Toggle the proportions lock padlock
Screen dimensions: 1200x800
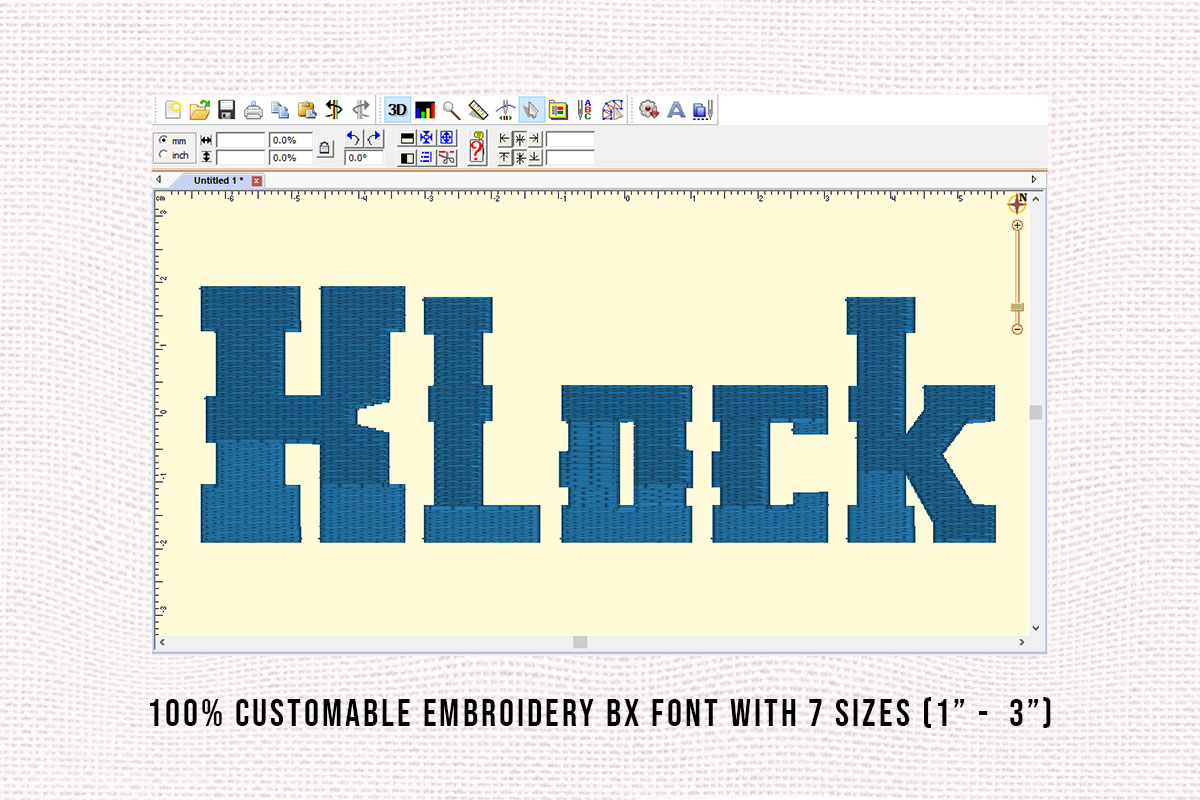323,149
